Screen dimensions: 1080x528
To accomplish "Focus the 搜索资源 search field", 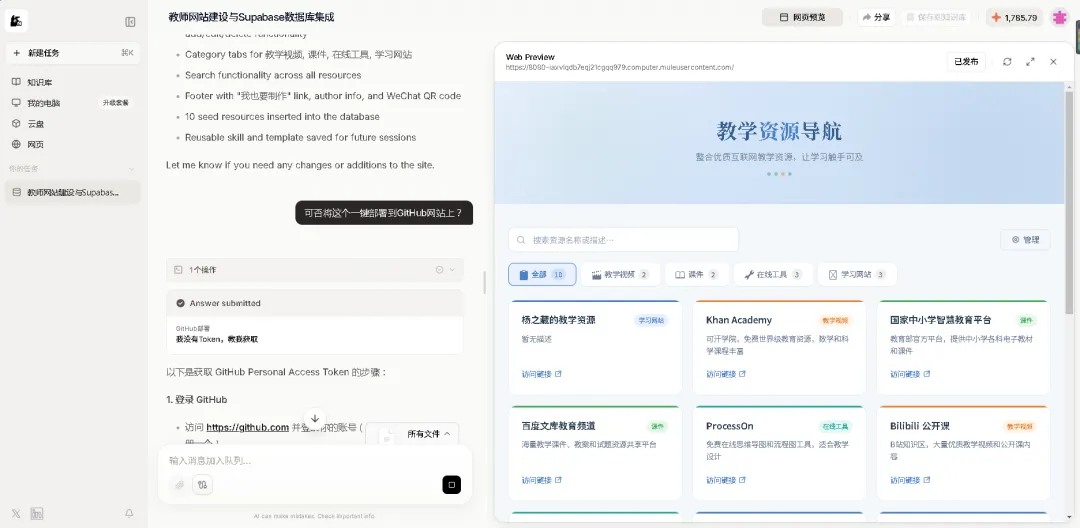I will tap(623, 240).
